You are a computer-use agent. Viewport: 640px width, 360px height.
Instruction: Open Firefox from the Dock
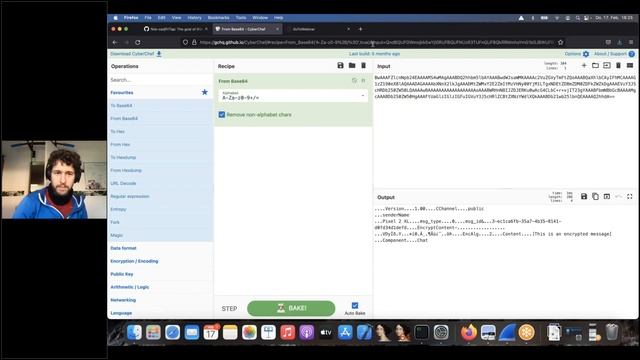469,332
